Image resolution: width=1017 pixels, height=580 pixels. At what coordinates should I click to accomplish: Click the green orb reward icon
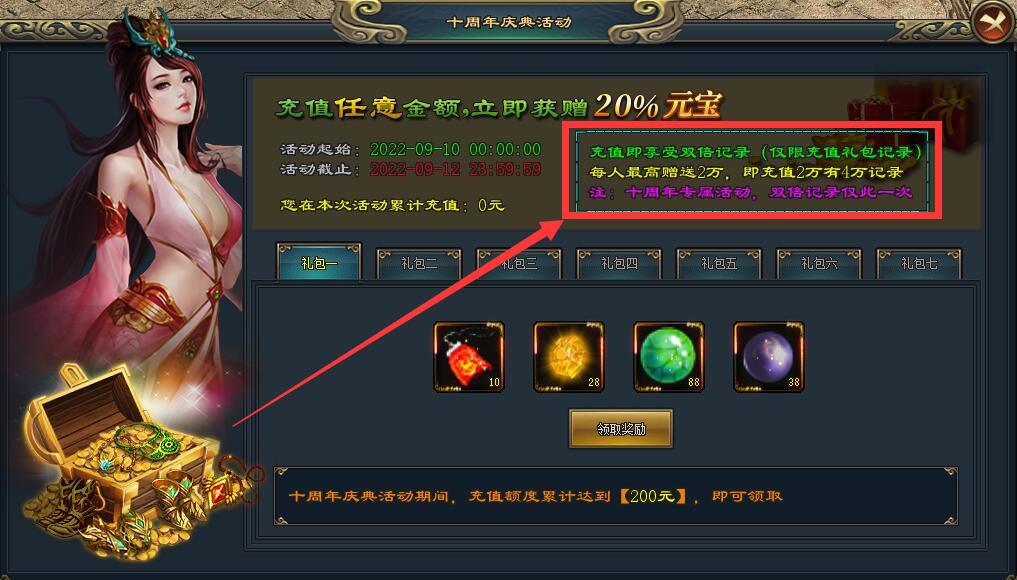coord(669,357)
